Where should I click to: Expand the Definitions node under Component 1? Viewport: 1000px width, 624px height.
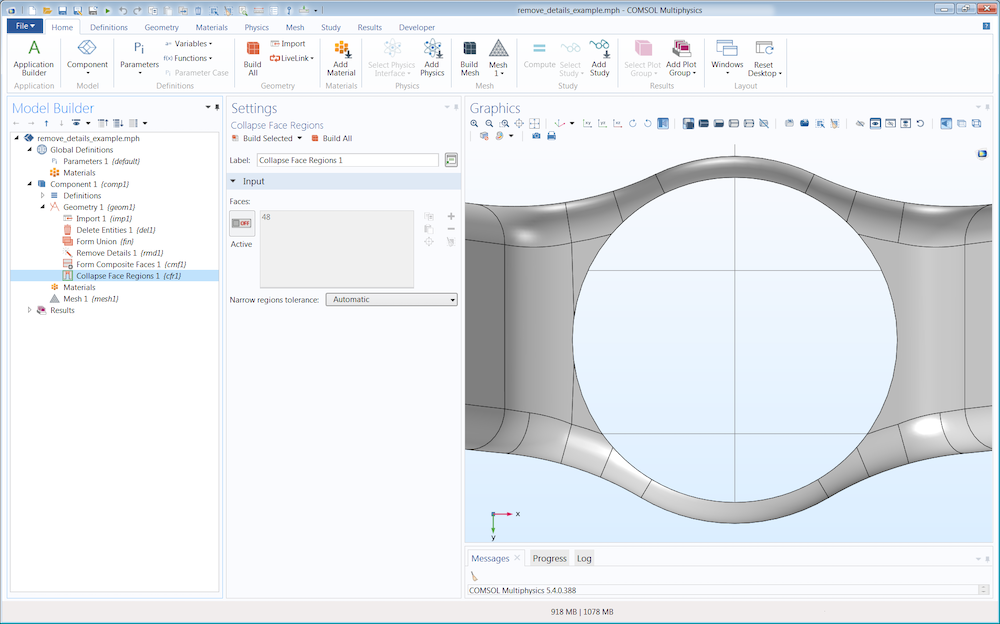(43, 195)
